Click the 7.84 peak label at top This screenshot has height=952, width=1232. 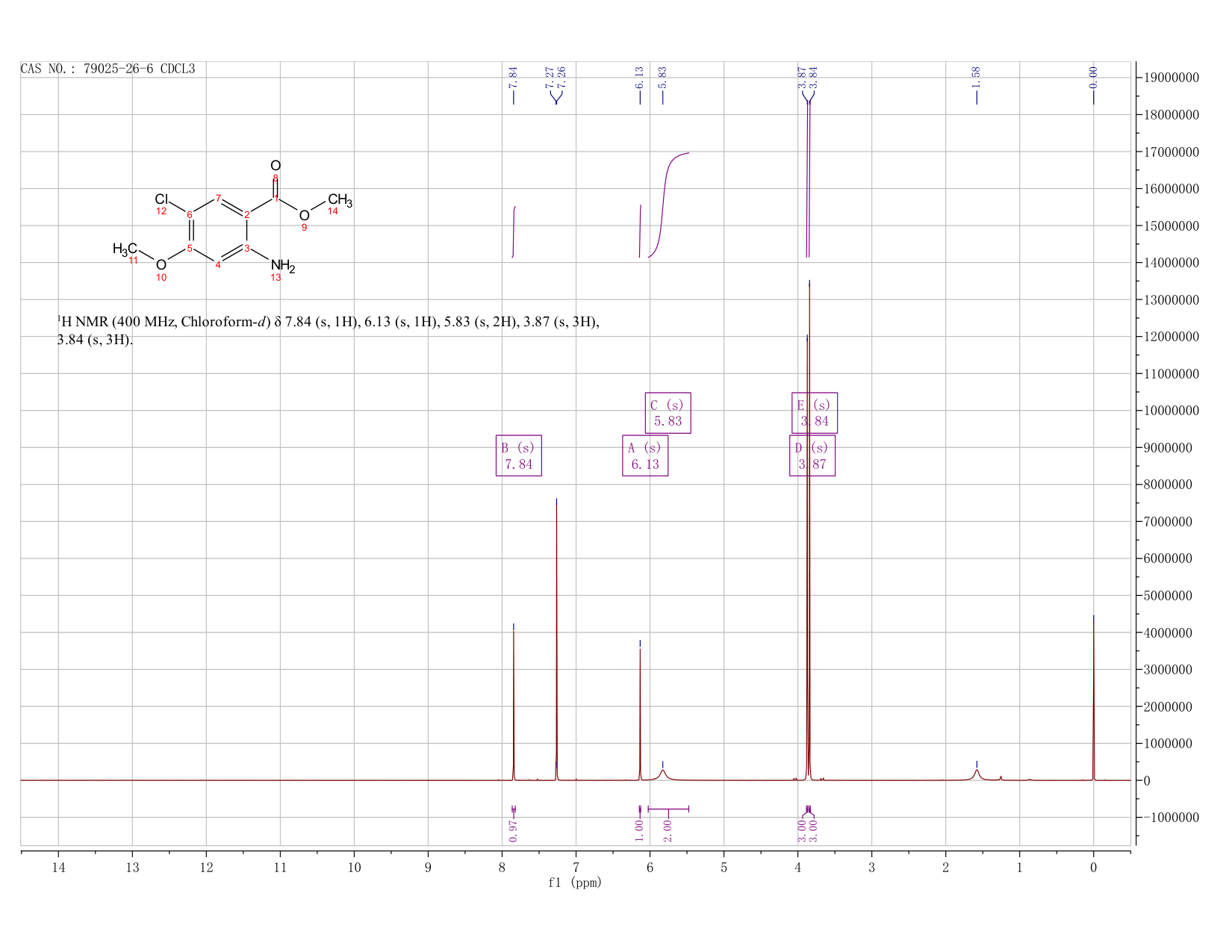click(513, 77)
